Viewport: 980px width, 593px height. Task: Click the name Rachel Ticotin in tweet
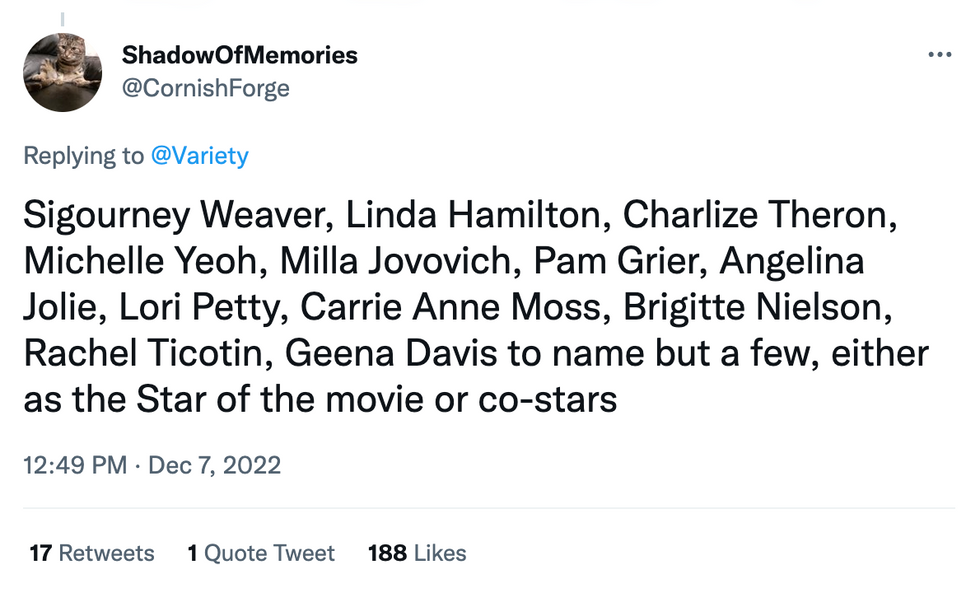143,353
